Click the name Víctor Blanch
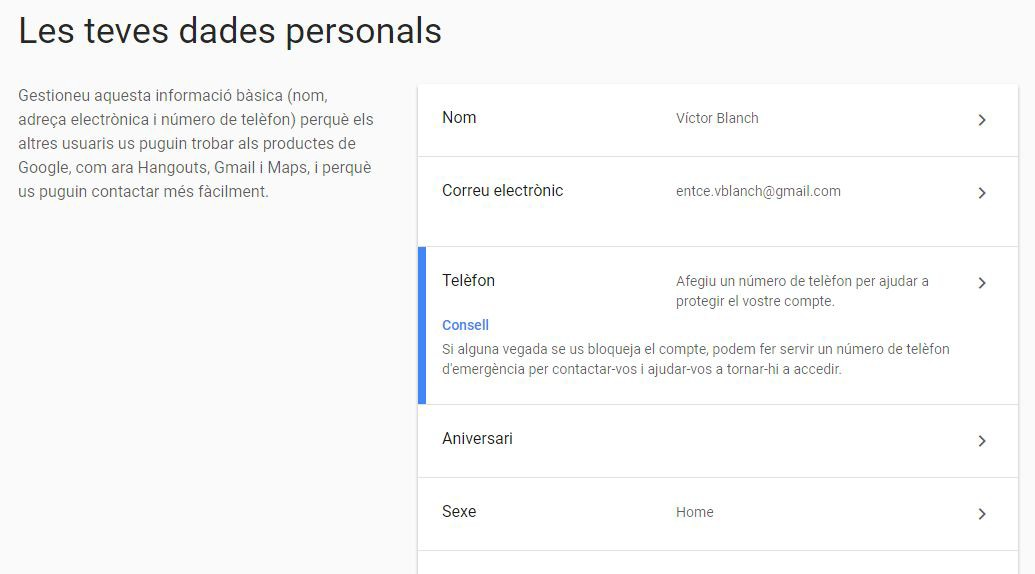 (x=717, y=118)
